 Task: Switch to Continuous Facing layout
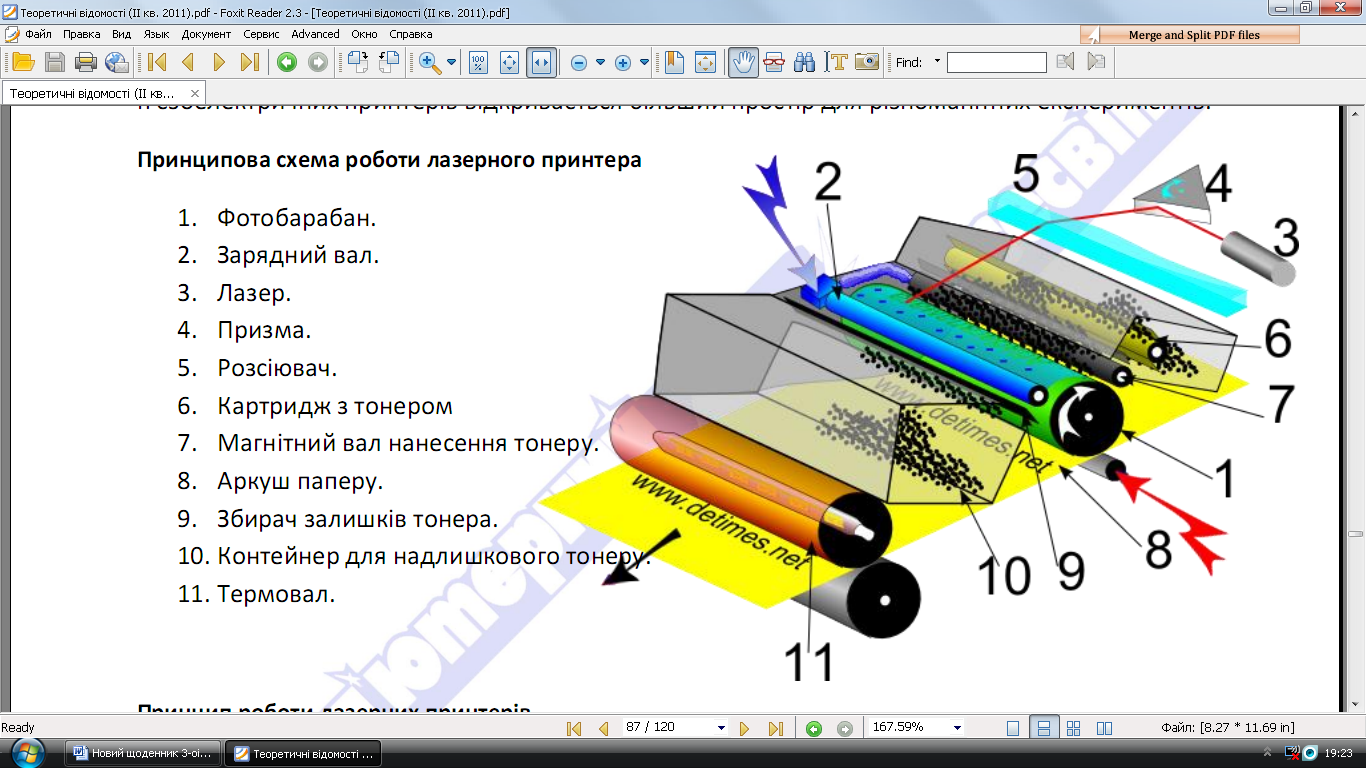1073,728
